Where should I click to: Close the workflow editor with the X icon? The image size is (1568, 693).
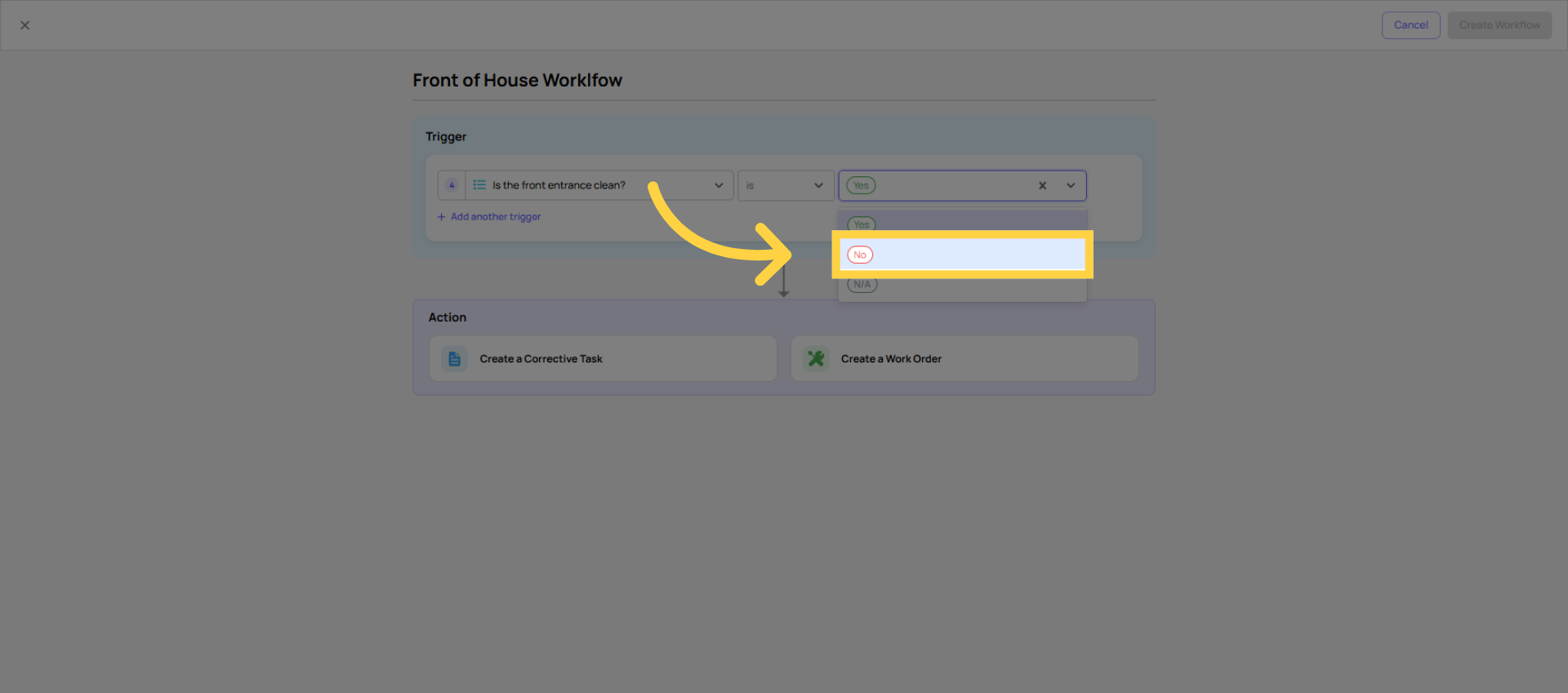tap(25, 25)
